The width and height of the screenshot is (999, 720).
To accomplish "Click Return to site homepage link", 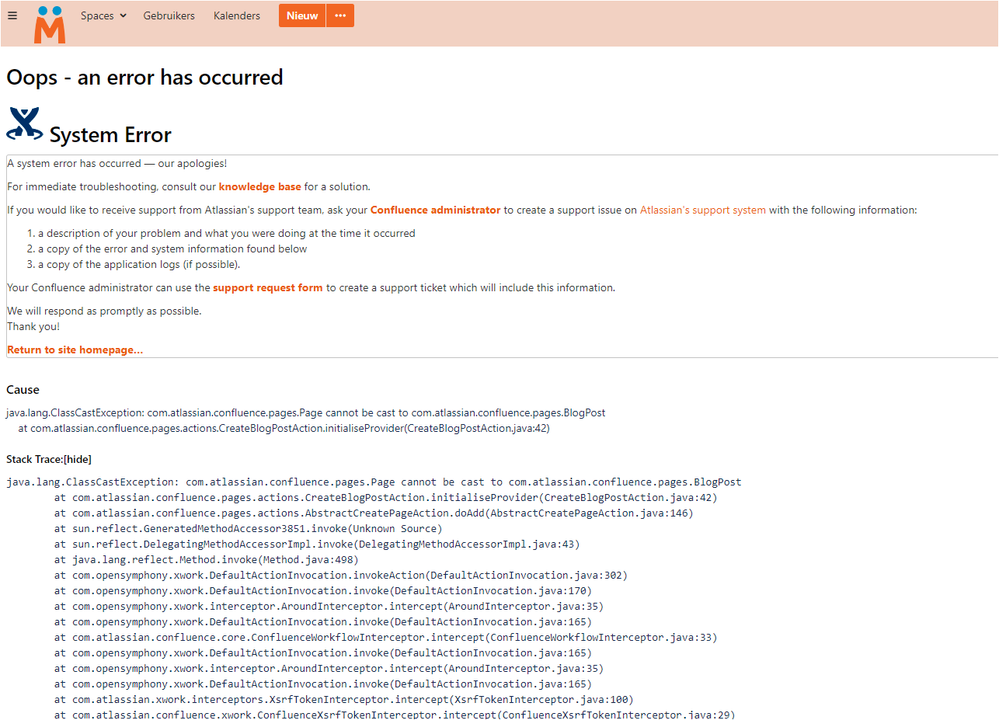I will tap(75, 350).
